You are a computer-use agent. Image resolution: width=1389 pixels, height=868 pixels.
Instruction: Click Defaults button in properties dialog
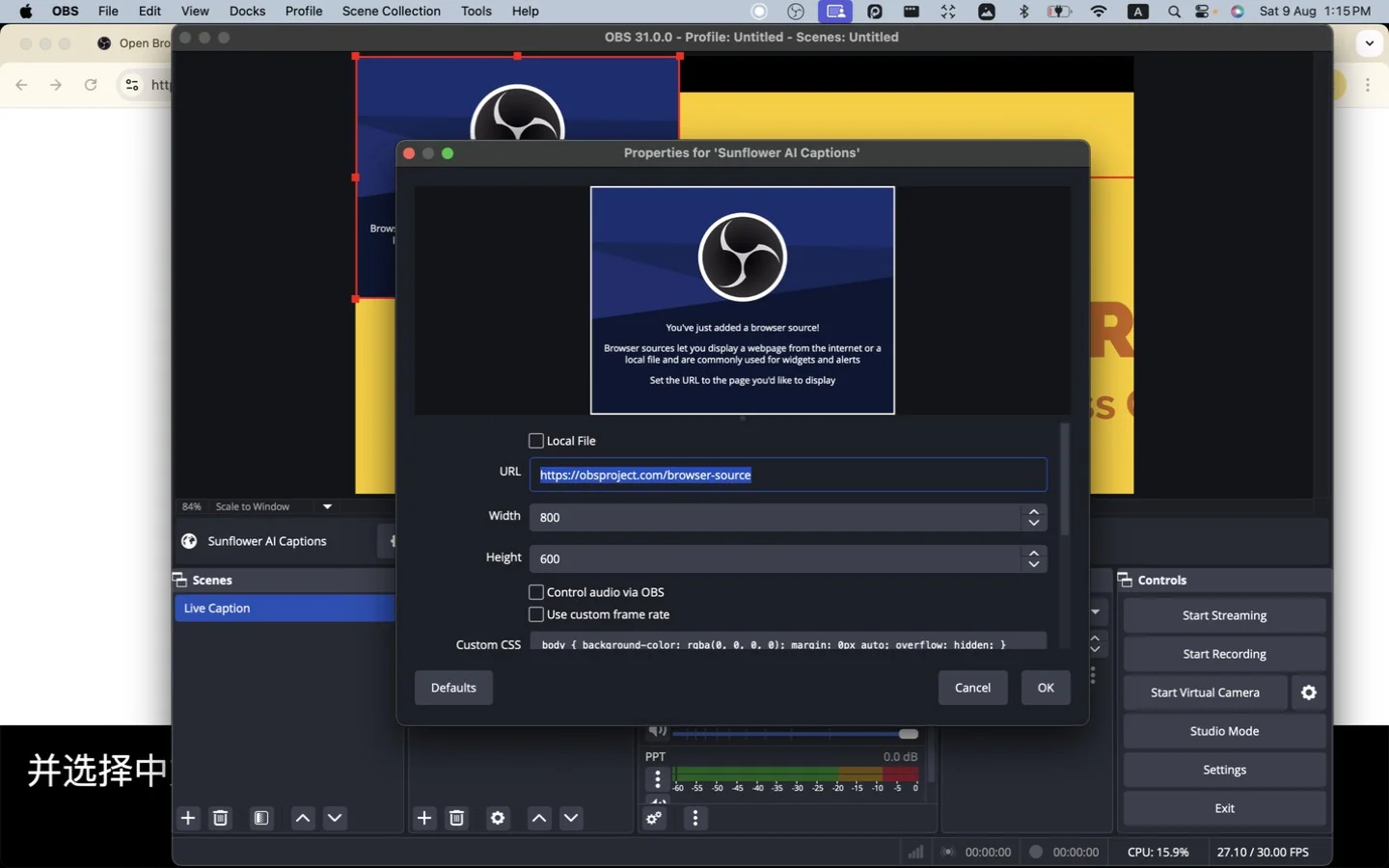453,688
